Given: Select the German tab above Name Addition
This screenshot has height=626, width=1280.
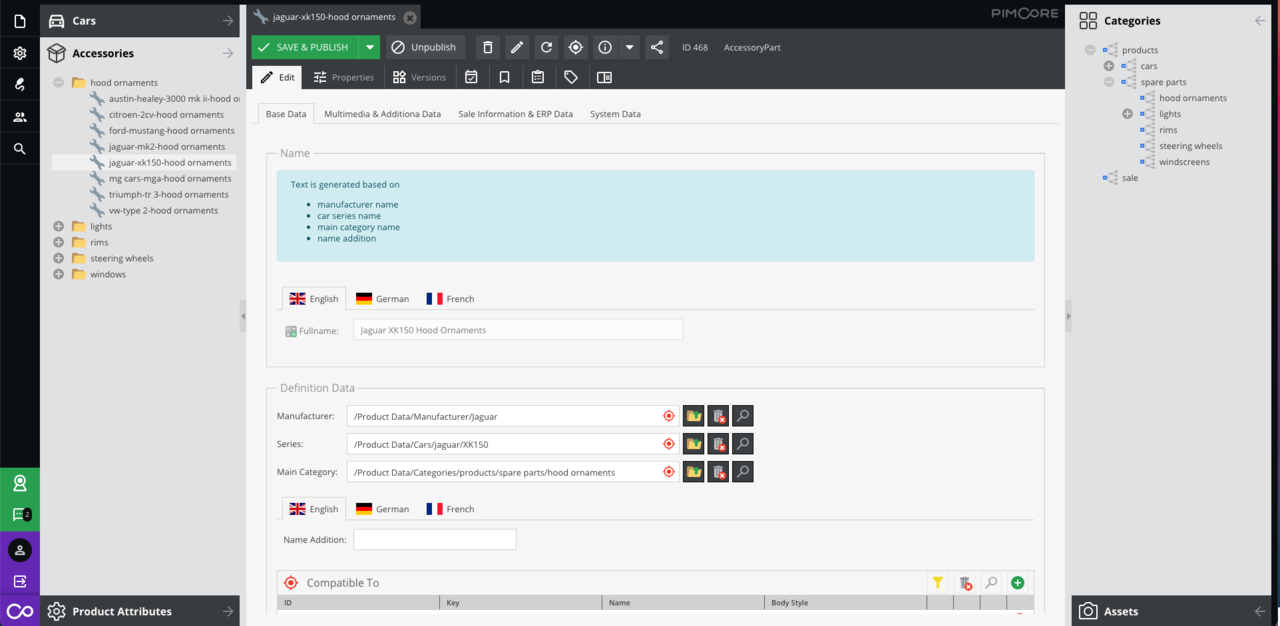Looking at the screenshot, I should 382,509.
